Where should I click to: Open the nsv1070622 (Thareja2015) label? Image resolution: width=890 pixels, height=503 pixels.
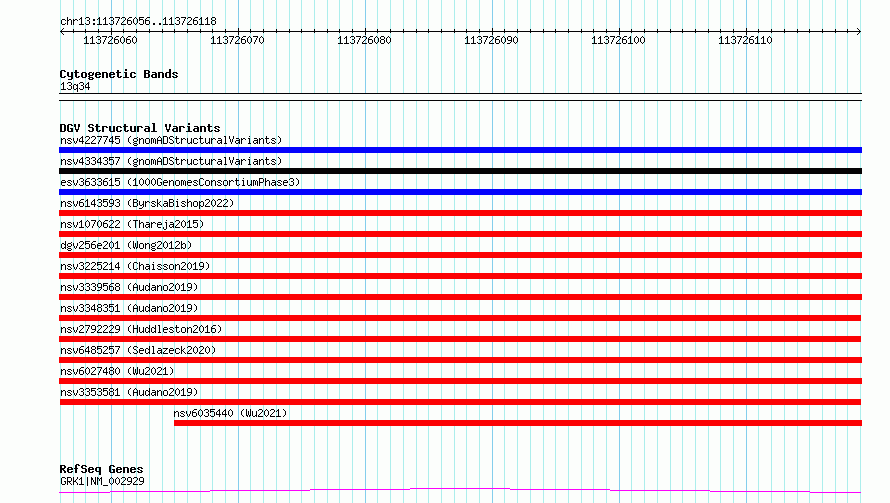coord(132,224)
